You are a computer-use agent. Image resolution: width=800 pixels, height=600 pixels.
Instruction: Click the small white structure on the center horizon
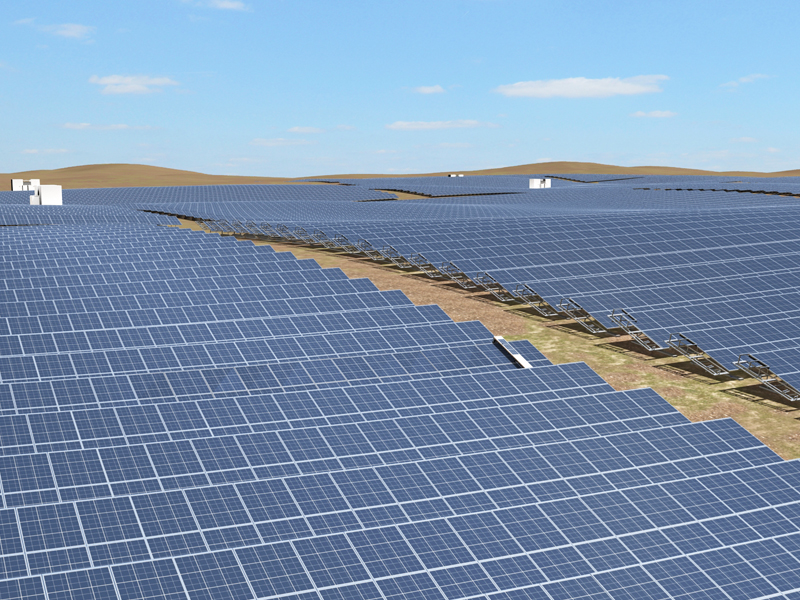[x=456, y=175]
